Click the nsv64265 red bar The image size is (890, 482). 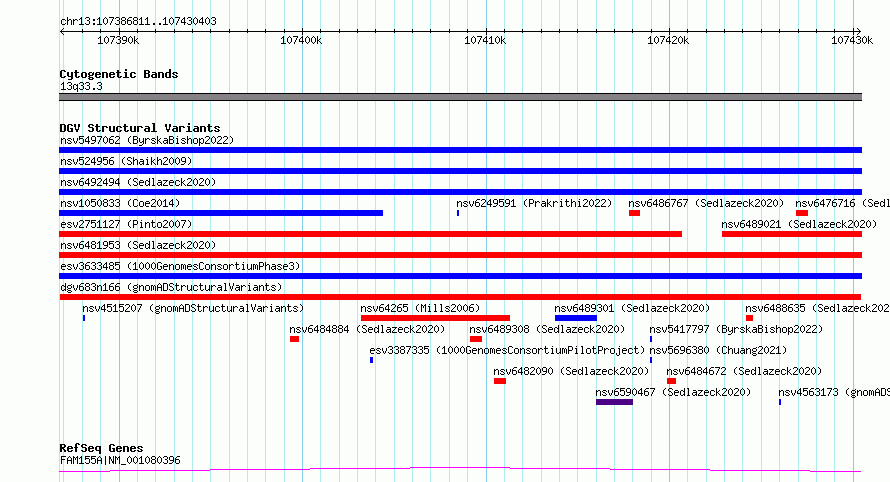[435, 318]
